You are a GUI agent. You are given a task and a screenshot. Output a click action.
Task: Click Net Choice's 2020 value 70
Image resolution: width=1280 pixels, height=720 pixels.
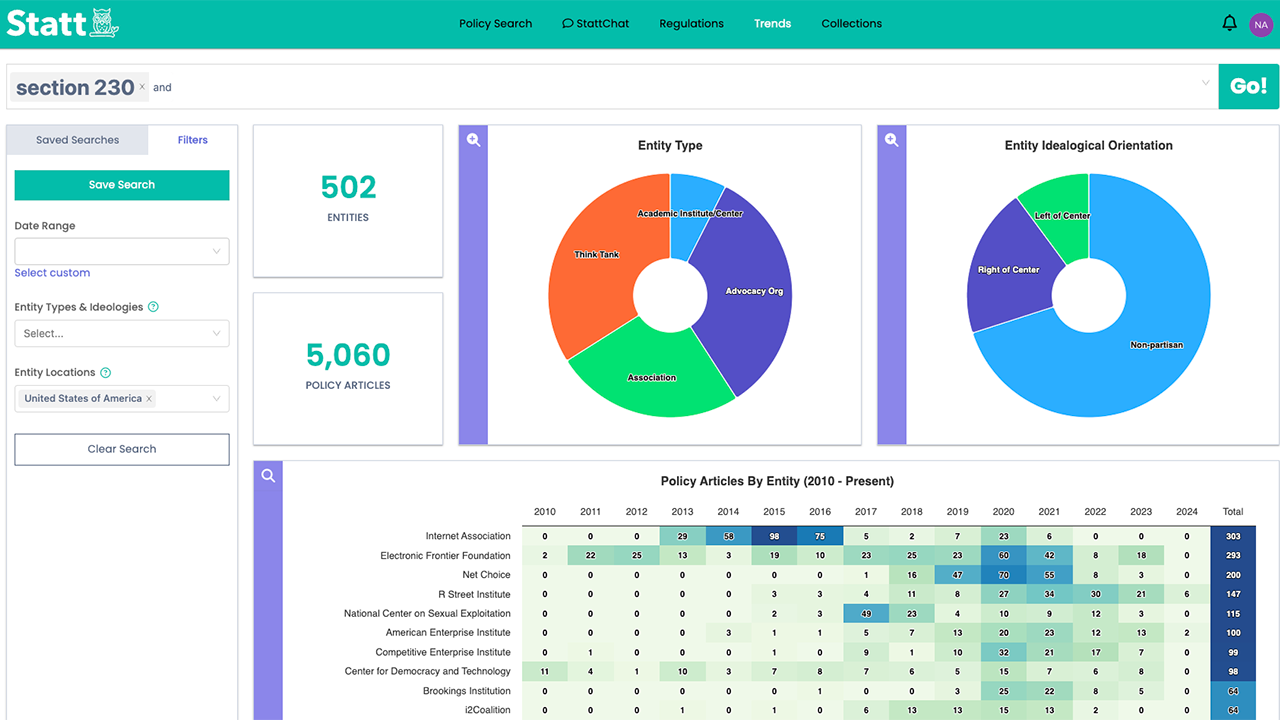(1004, 575)
